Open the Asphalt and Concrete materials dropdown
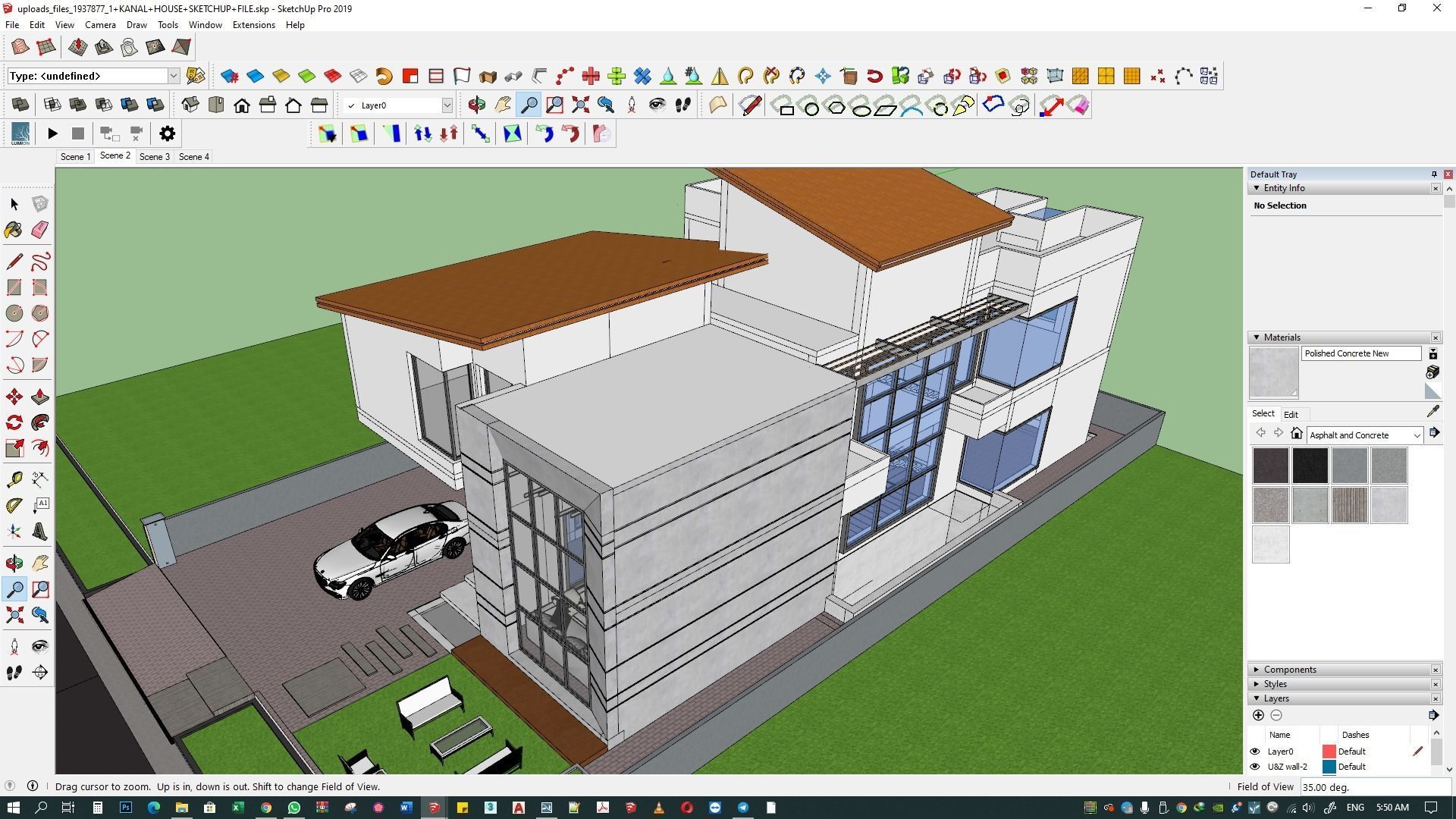The height and width of the screenshot is (819, 1456). 1365,435
